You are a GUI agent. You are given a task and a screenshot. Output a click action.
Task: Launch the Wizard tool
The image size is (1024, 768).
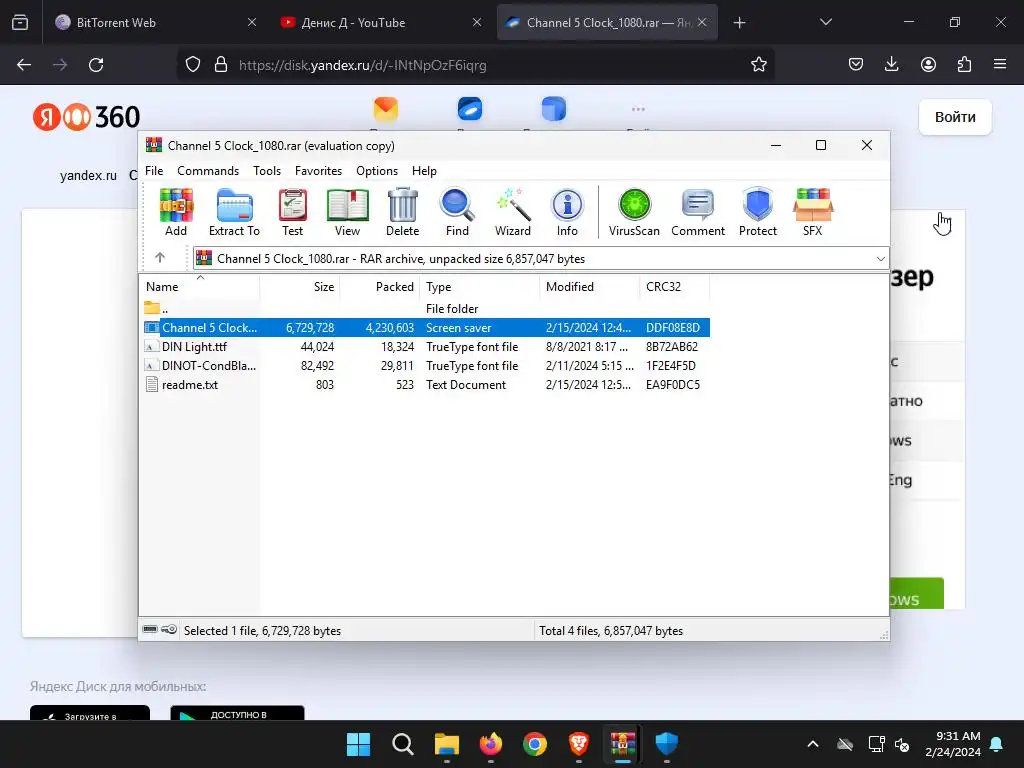513,212
